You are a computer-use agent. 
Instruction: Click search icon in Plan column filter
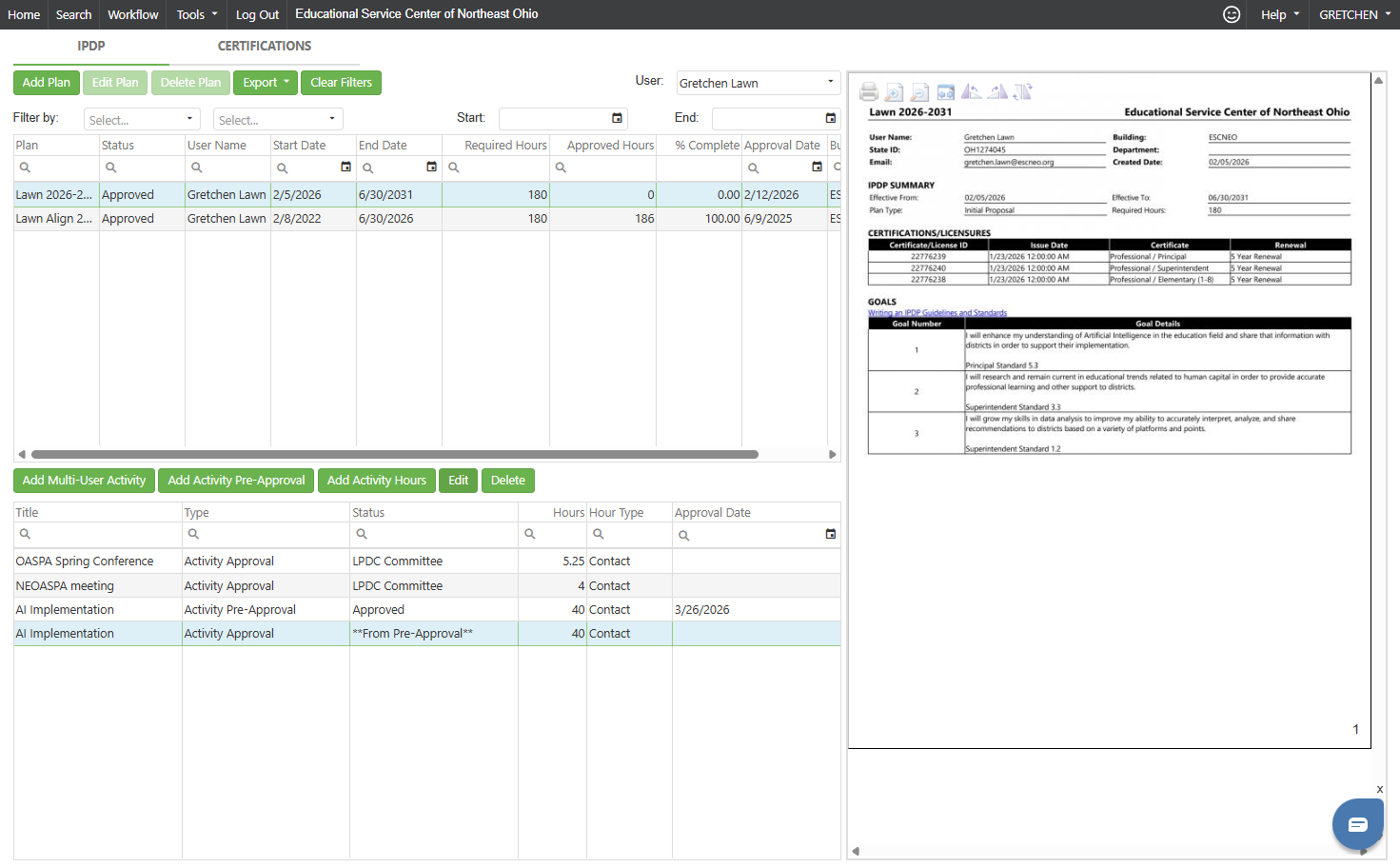[26, 167]
